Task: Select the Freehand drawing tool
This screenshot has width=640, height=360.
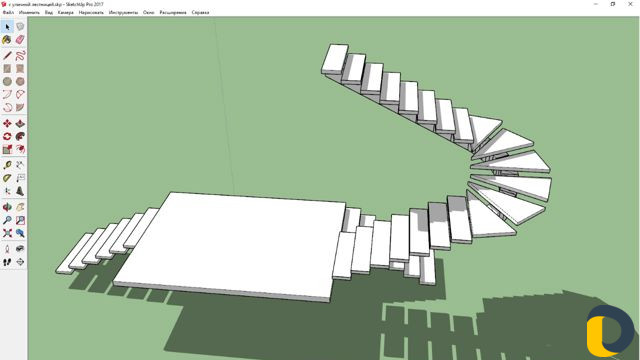Action: [20, 56]
